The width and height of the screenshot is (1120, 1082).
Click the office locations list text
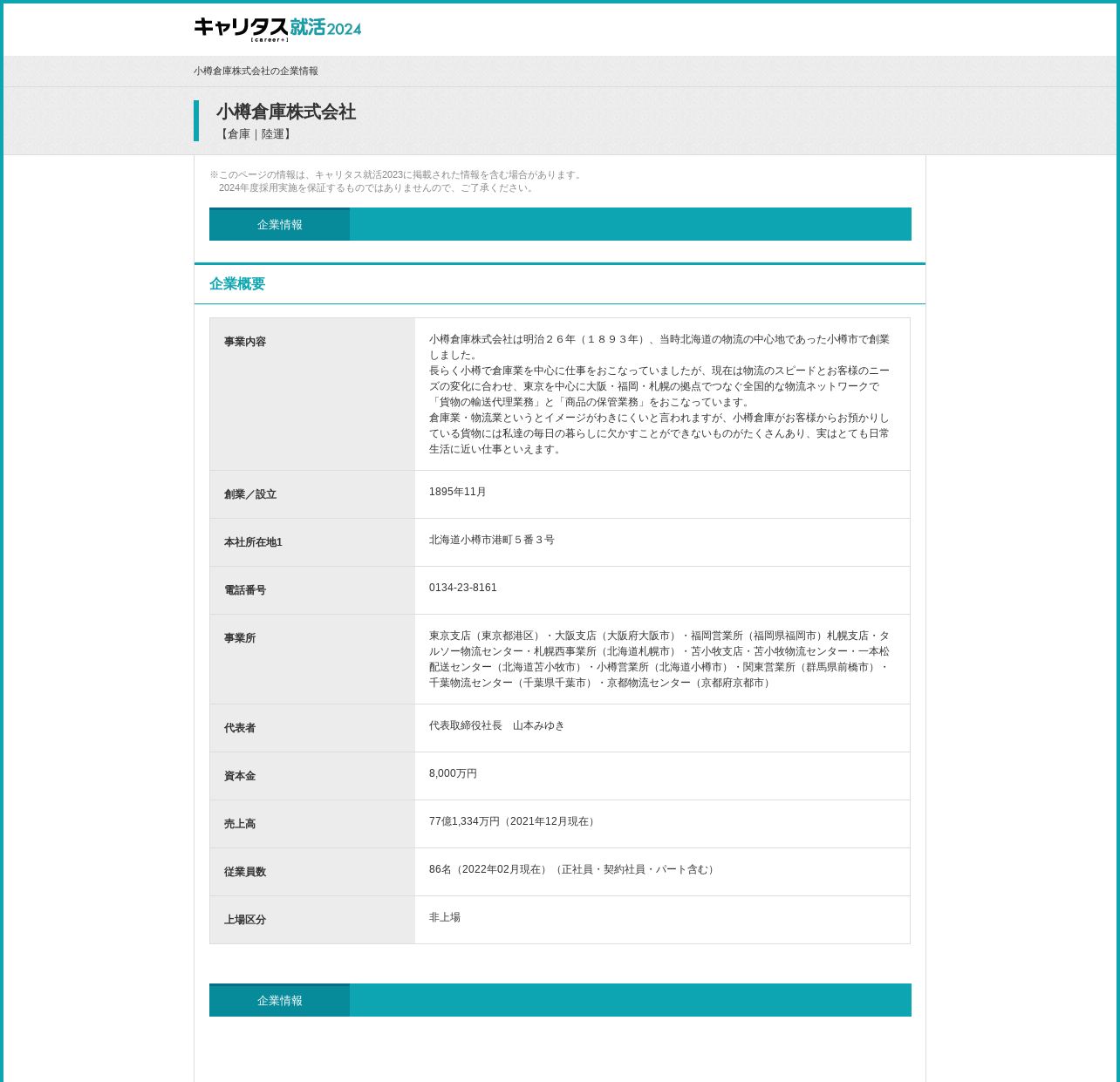(659, 659)
